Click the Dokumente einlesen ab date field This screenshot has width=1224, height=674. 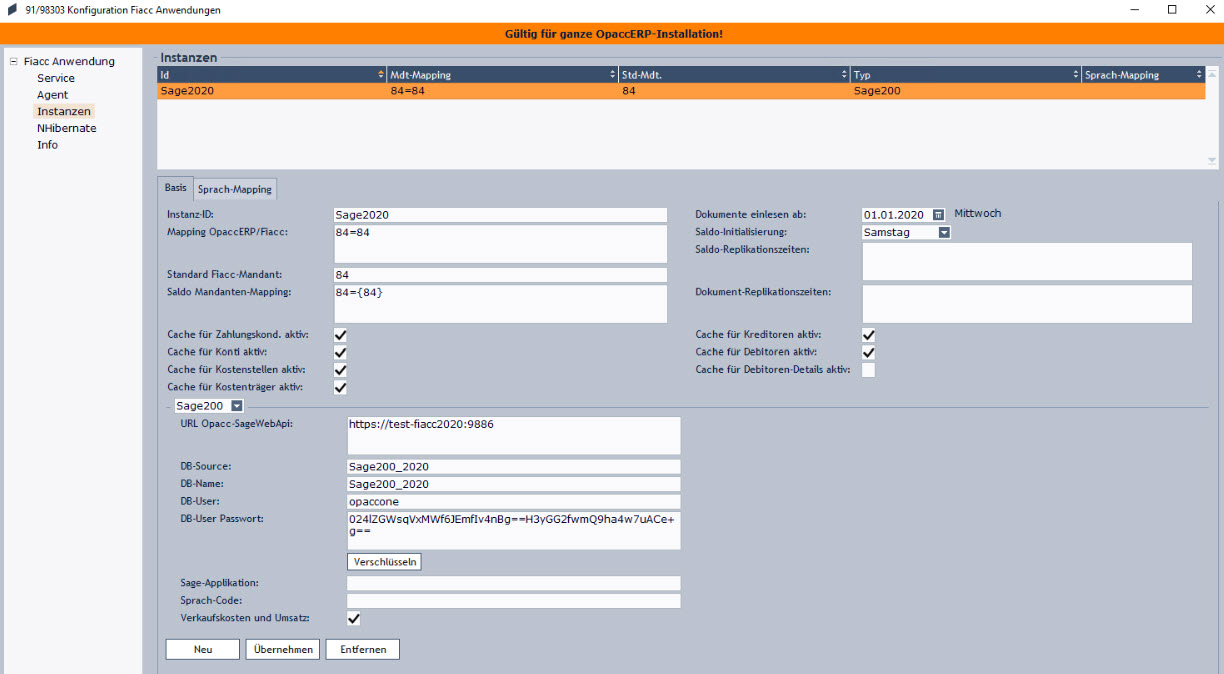tap(896, 214)
